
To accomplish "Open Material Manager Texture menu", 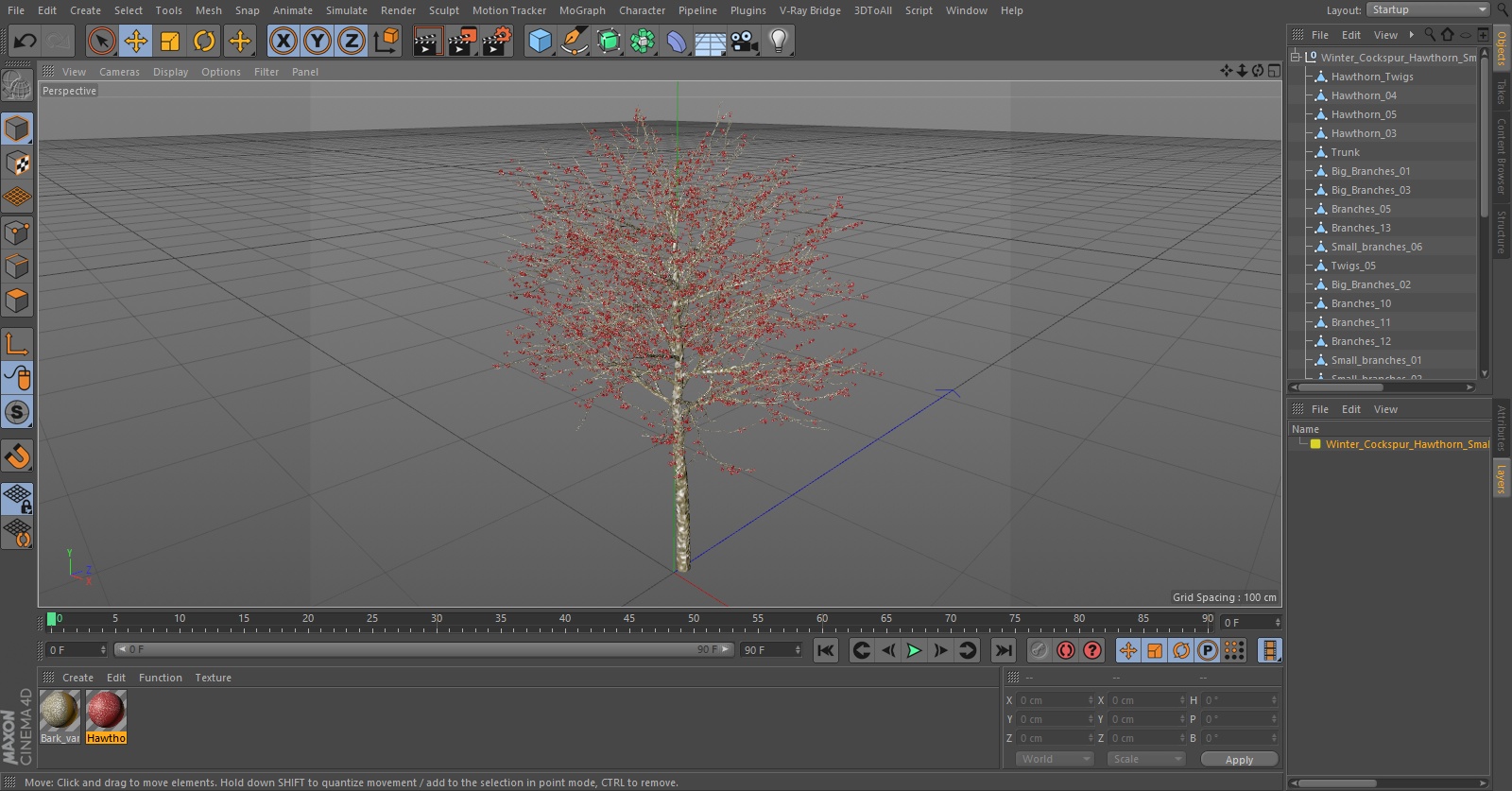I will point(213,678).
